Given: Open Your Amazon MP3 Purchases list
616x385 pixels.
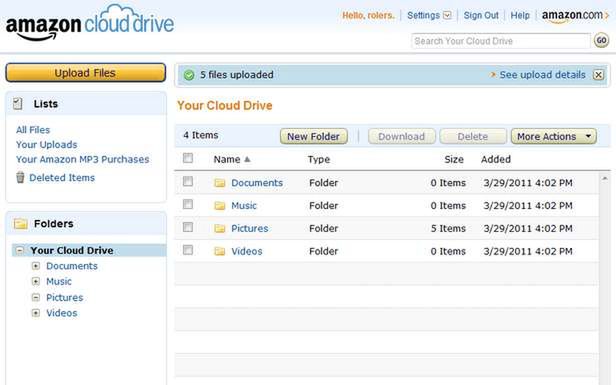Looking at the screenshot, I should pyautogui.click(x=82, y=159).
